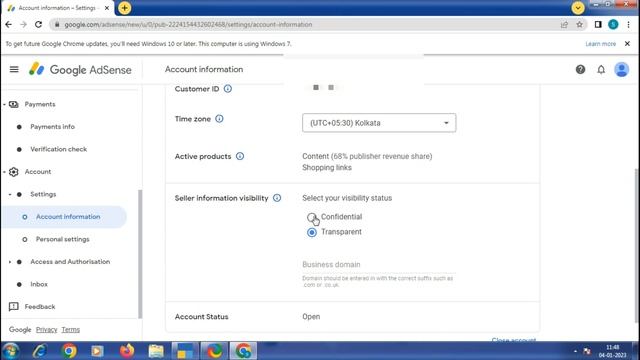Open Feedback in sidebar
640x360 pixels.
40,307
